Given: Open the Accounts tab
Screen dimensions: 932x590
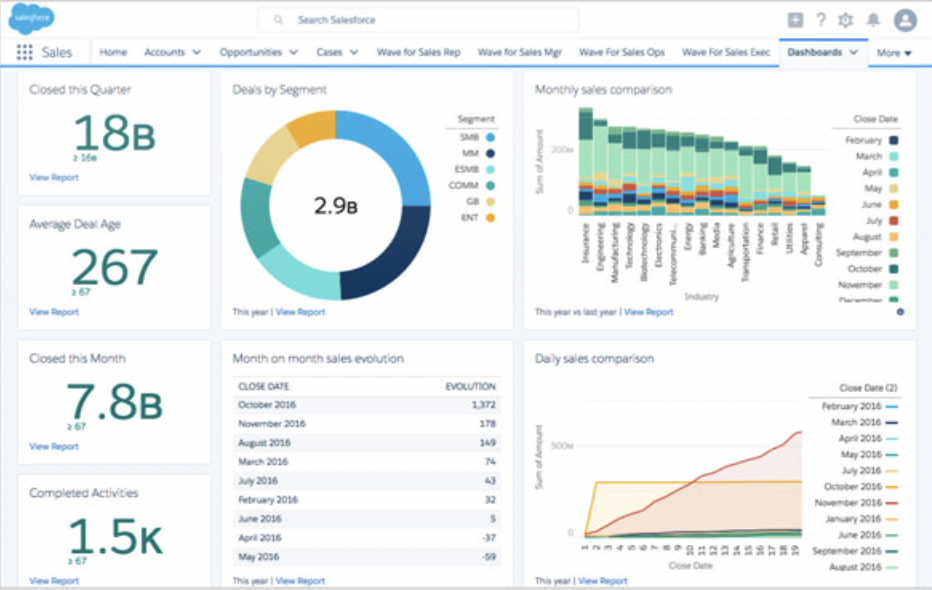Looking at the screenshot, I should (165, 52).
